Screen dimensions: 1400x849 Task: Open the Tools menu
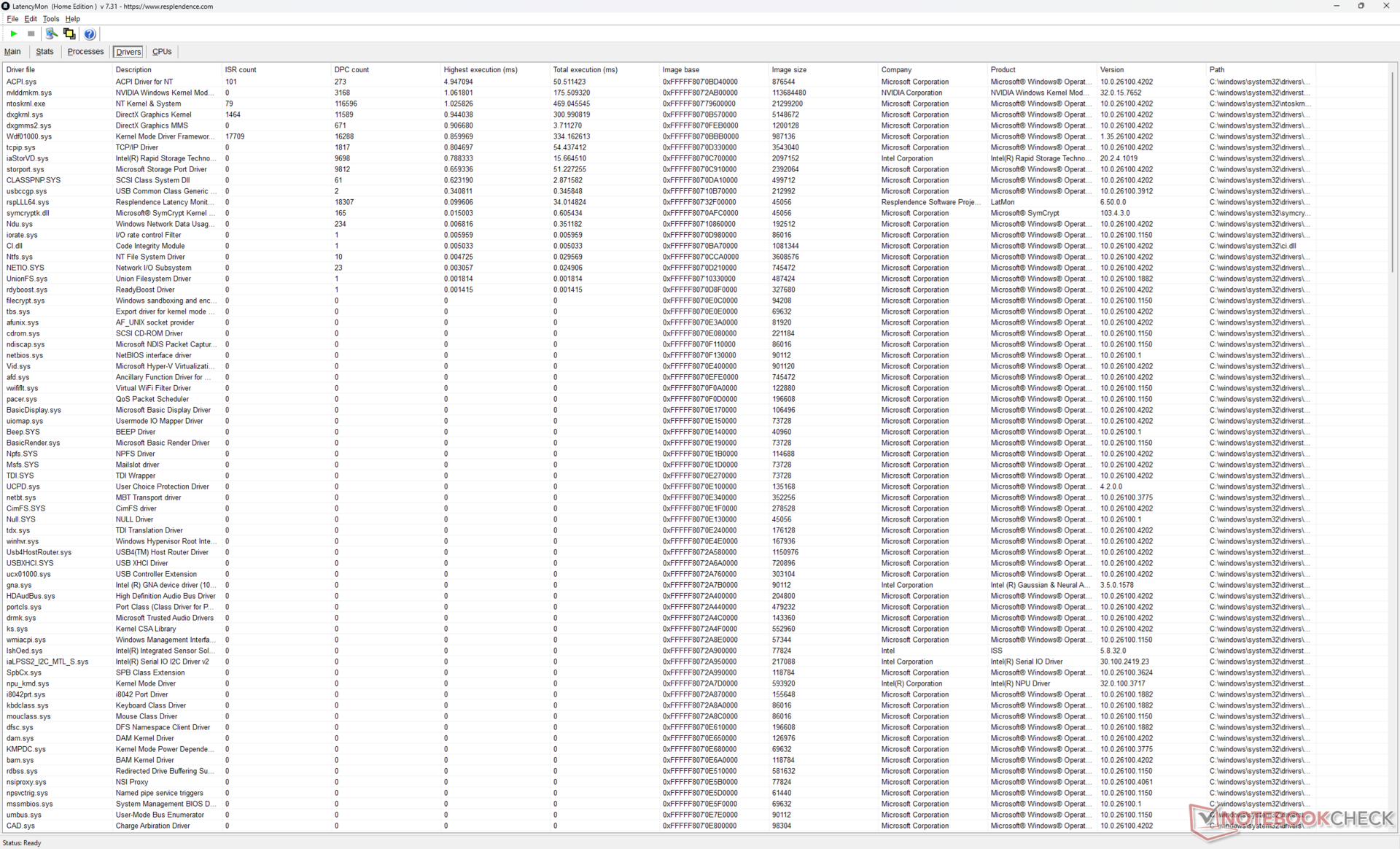(x=50, y=19)
